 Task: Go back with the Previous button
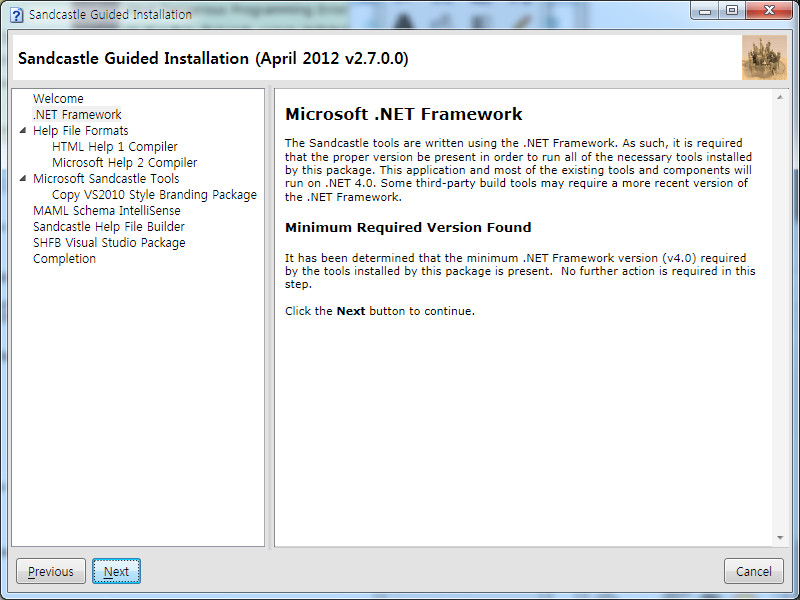[51, 572]
